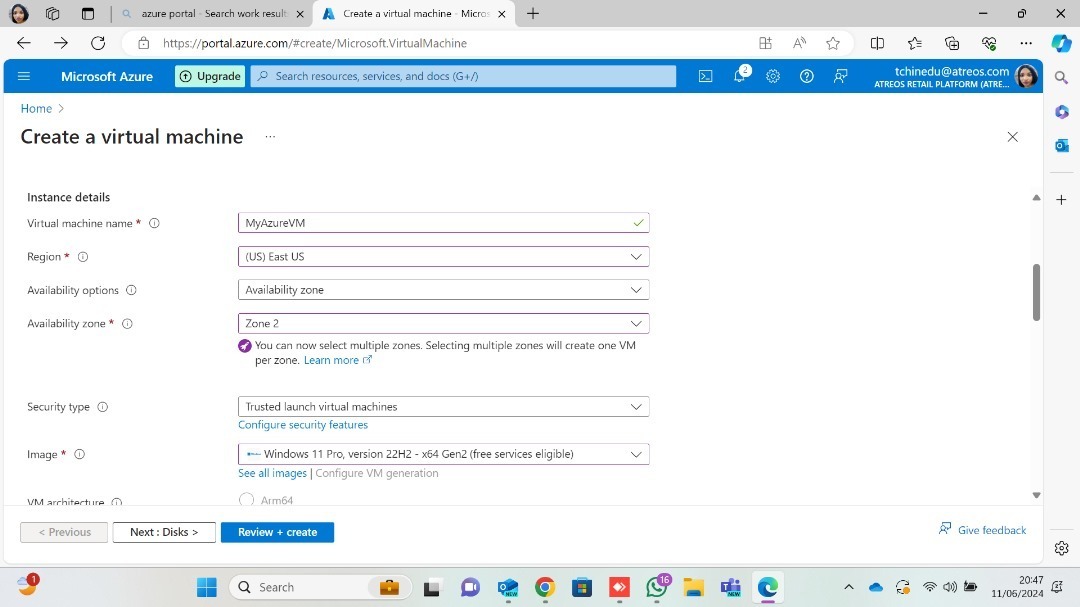Open Edge browser settings and more menu
The width and height of the screenshot is (1080, 607).
pos(1026,43)
